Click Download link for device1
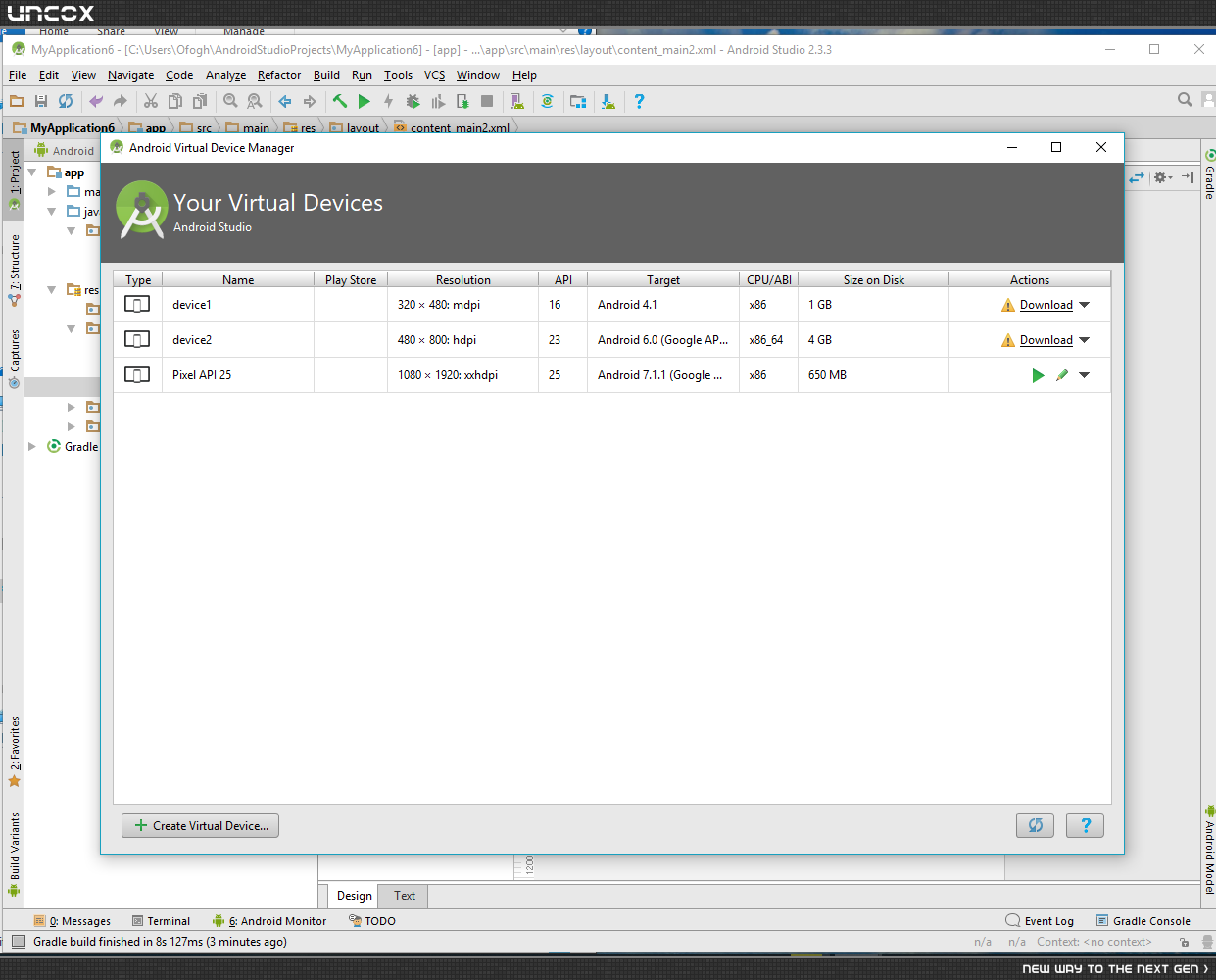 pos(1046,305)
